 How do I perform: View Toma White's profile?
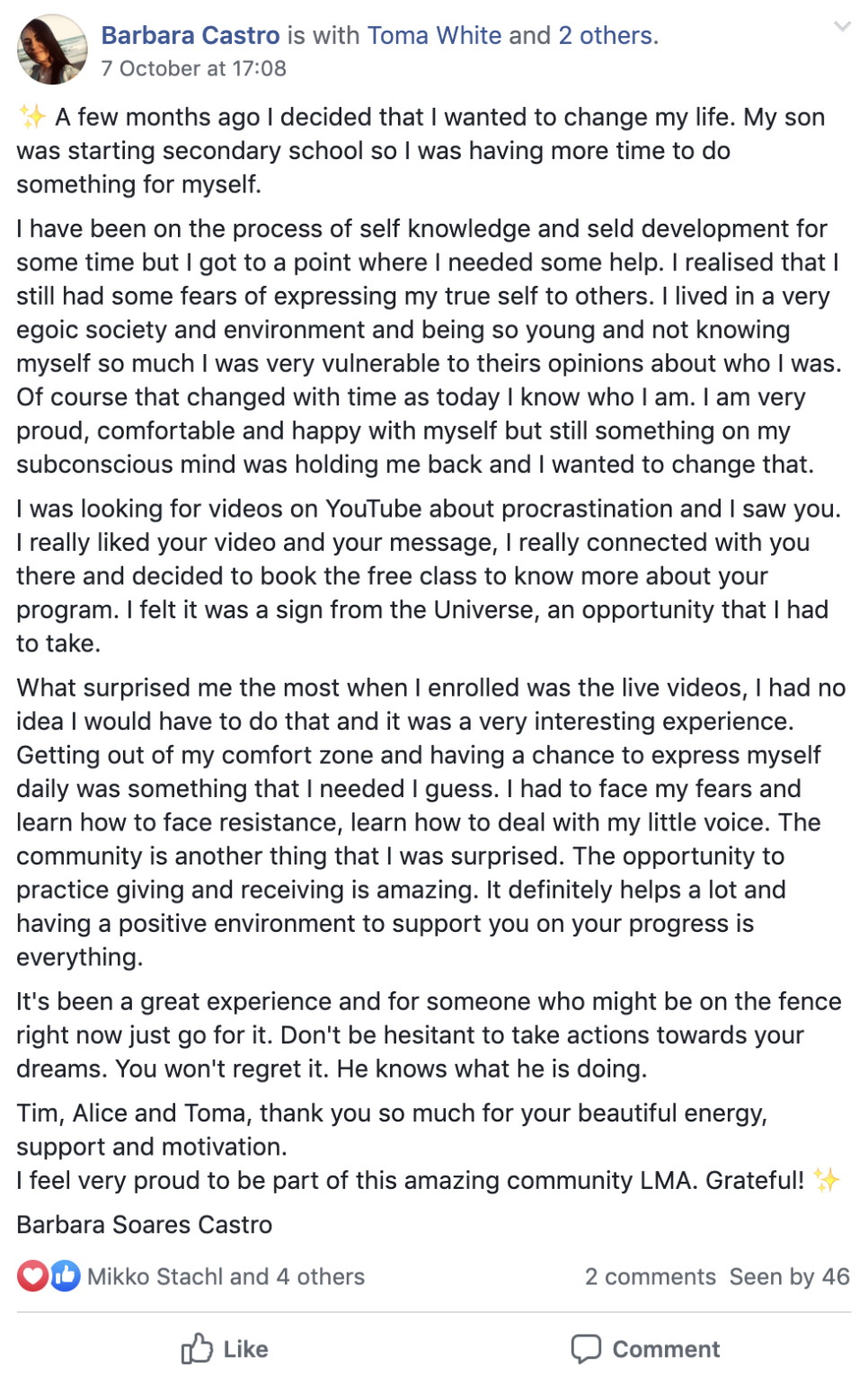point(435,35)
